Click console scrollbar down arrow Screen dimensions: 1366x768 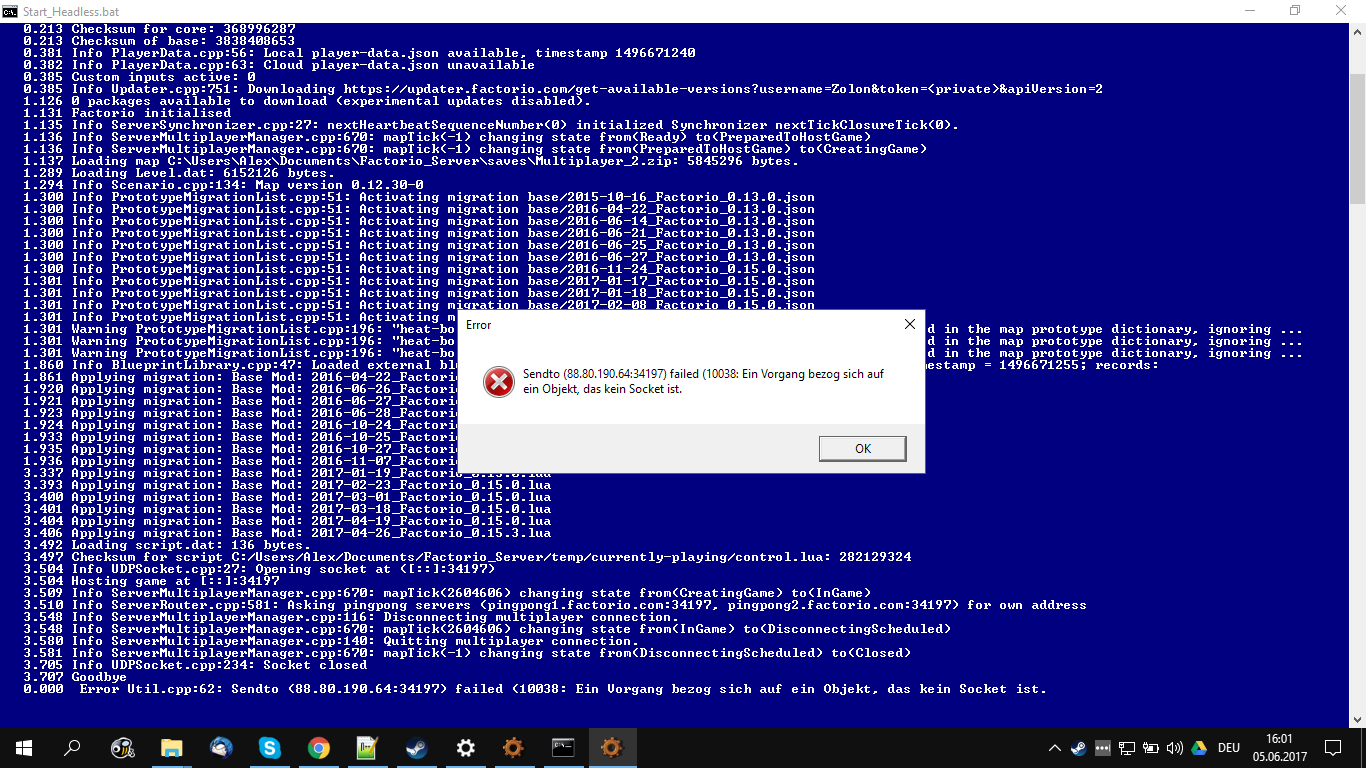coord(1357,719)
